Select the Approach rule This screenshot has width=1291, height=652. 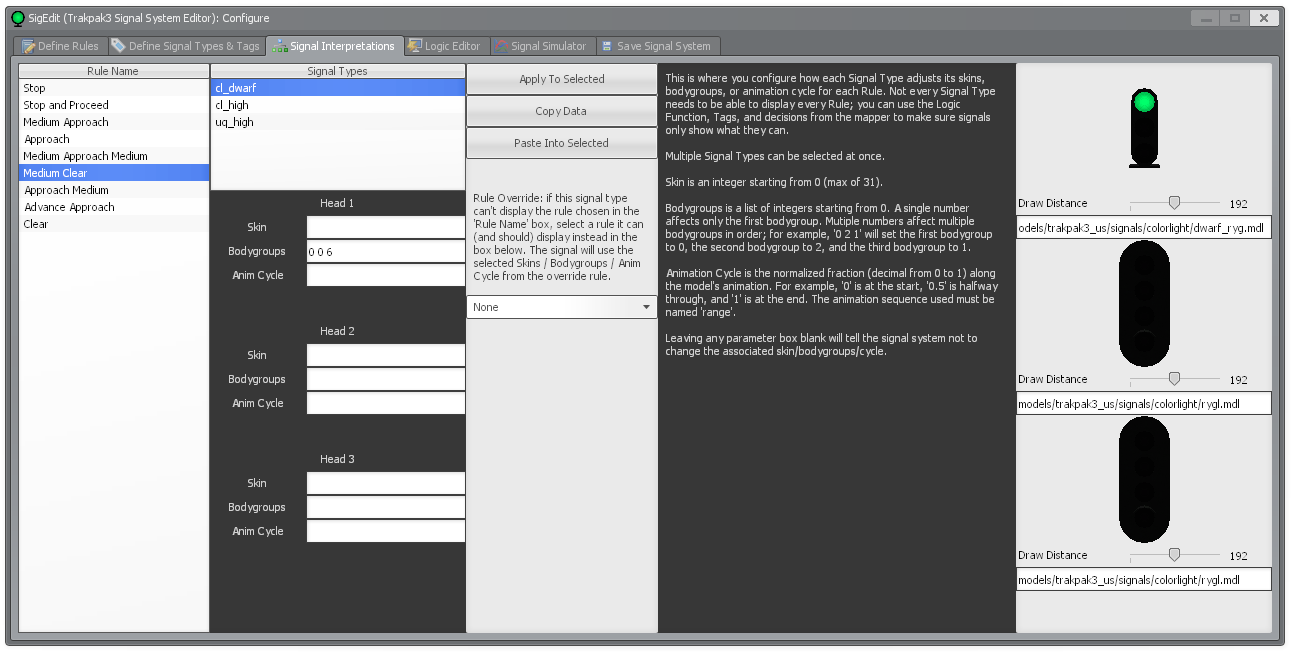click(x=114, y=139)
